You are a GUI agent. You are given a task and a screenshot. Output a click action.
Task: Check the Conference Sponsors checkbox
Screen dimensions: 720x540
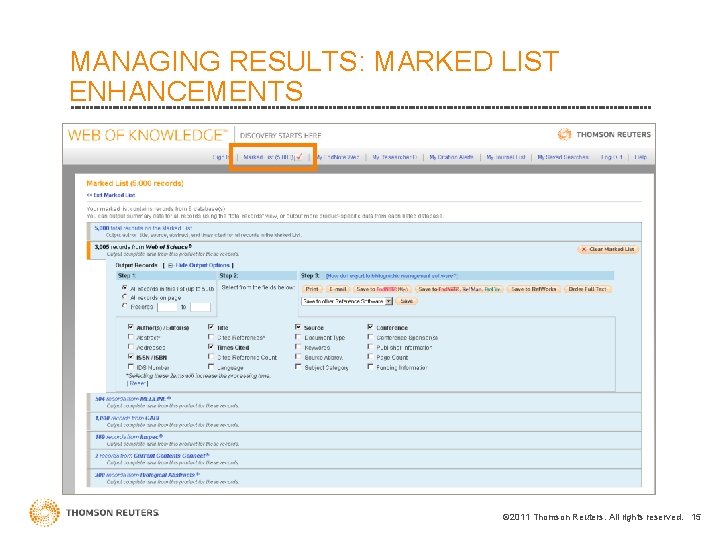(370, 337)
